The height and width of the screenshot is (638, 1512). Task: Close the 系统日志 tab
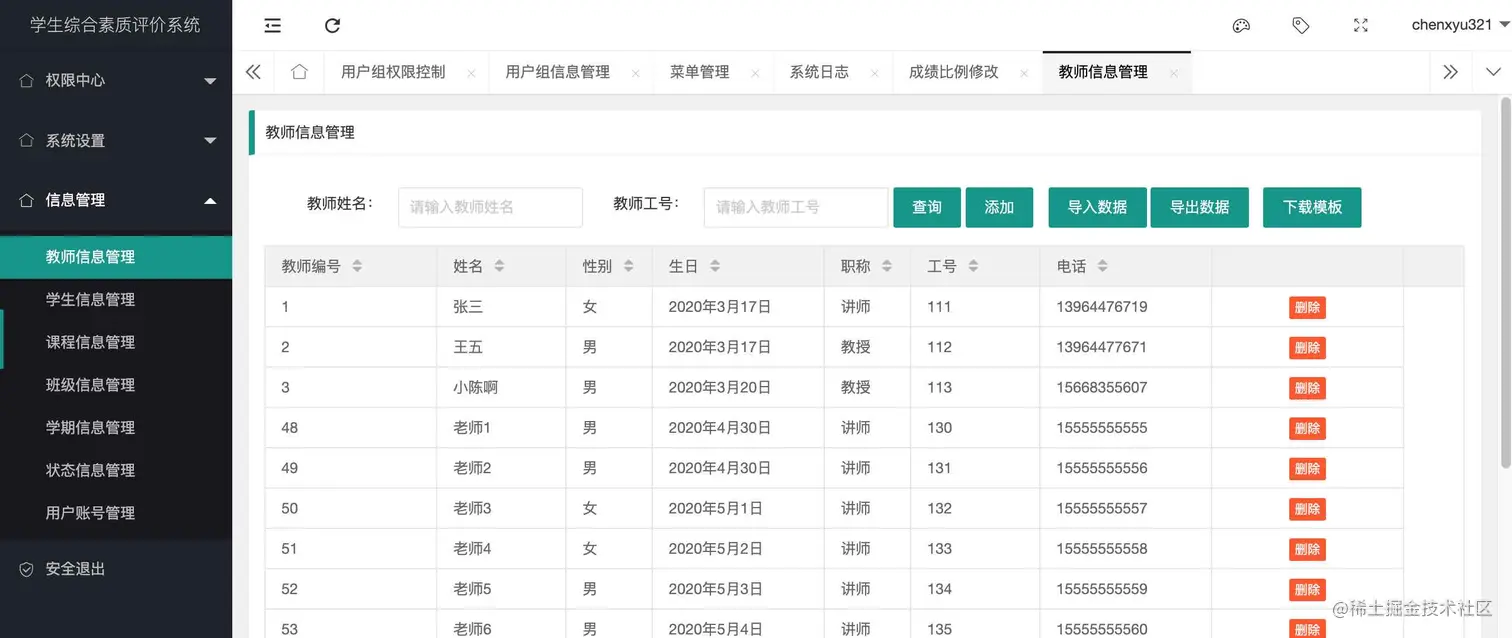click(875, 74)
